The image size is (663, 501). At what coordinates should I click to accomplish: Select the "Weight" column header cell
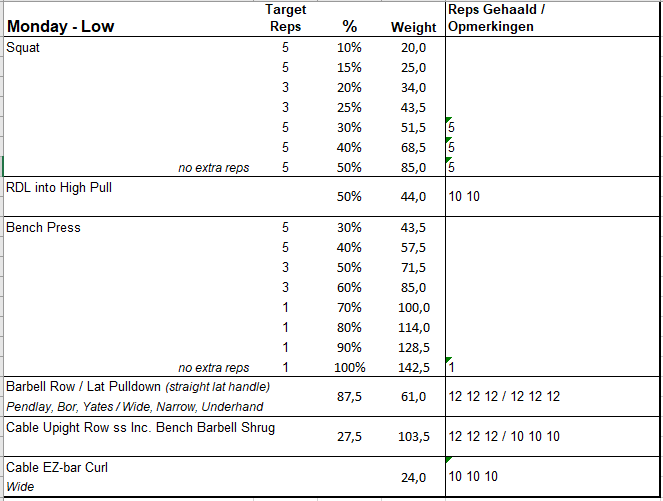coord(413,27)
